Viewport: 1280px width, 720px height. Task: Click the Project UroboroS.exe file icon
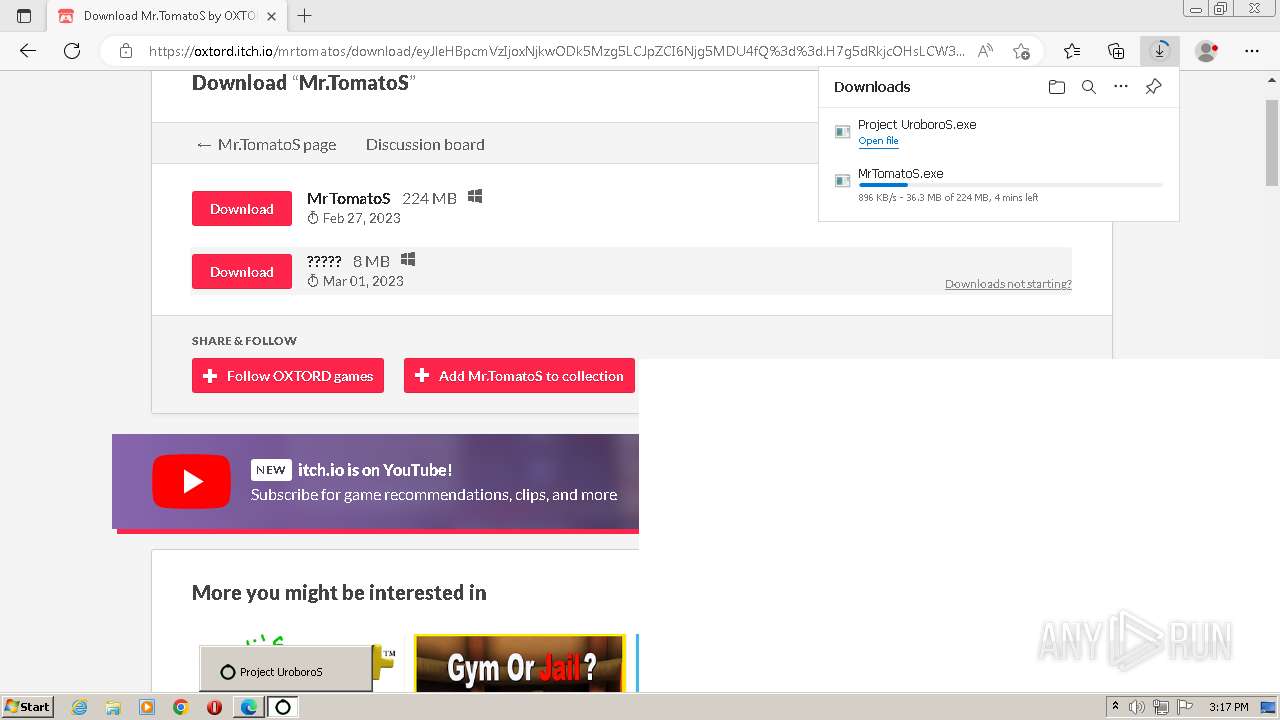(x=842, y=131)
